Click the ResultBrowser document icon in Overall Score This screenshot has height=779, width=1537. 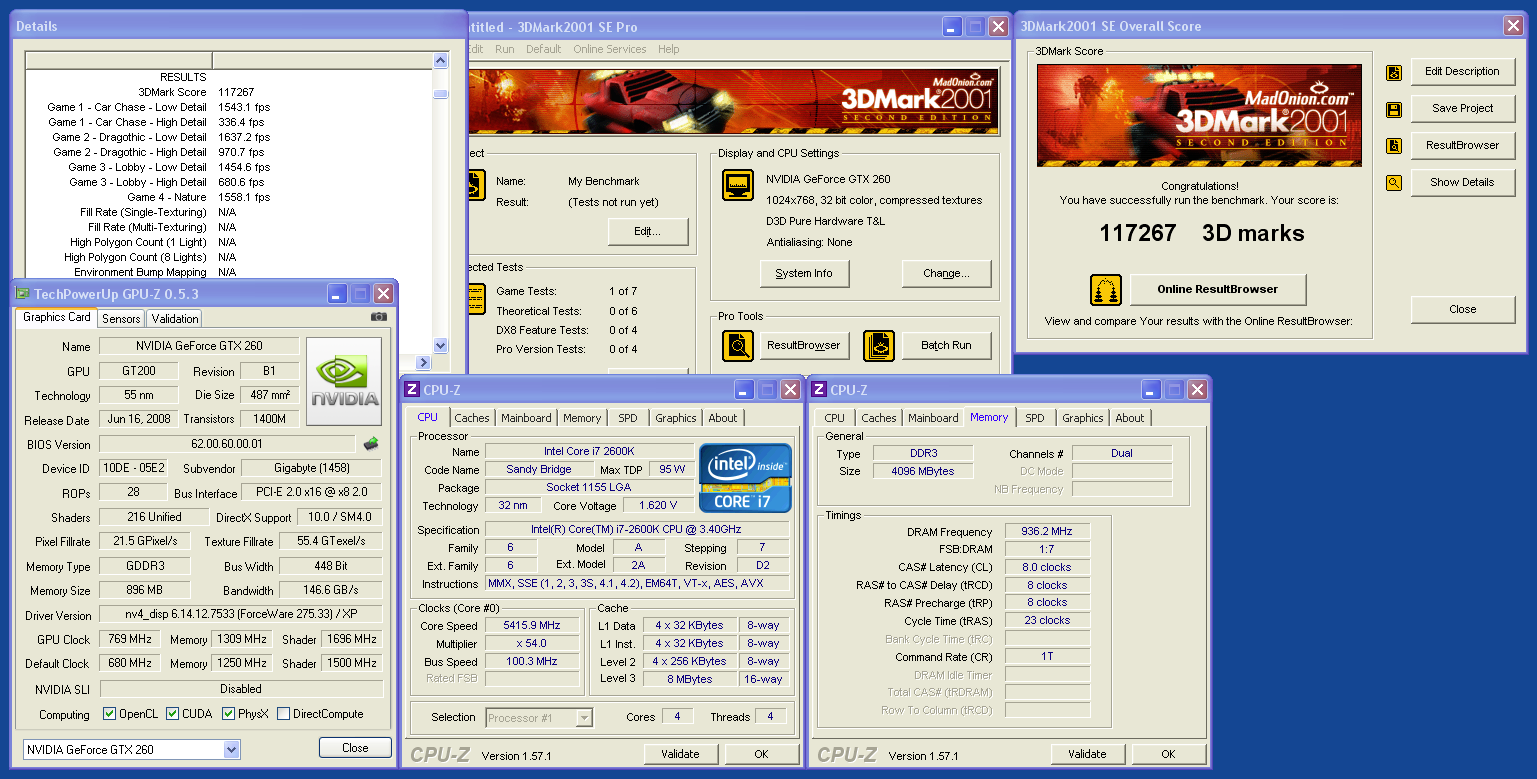[1394, 146]
